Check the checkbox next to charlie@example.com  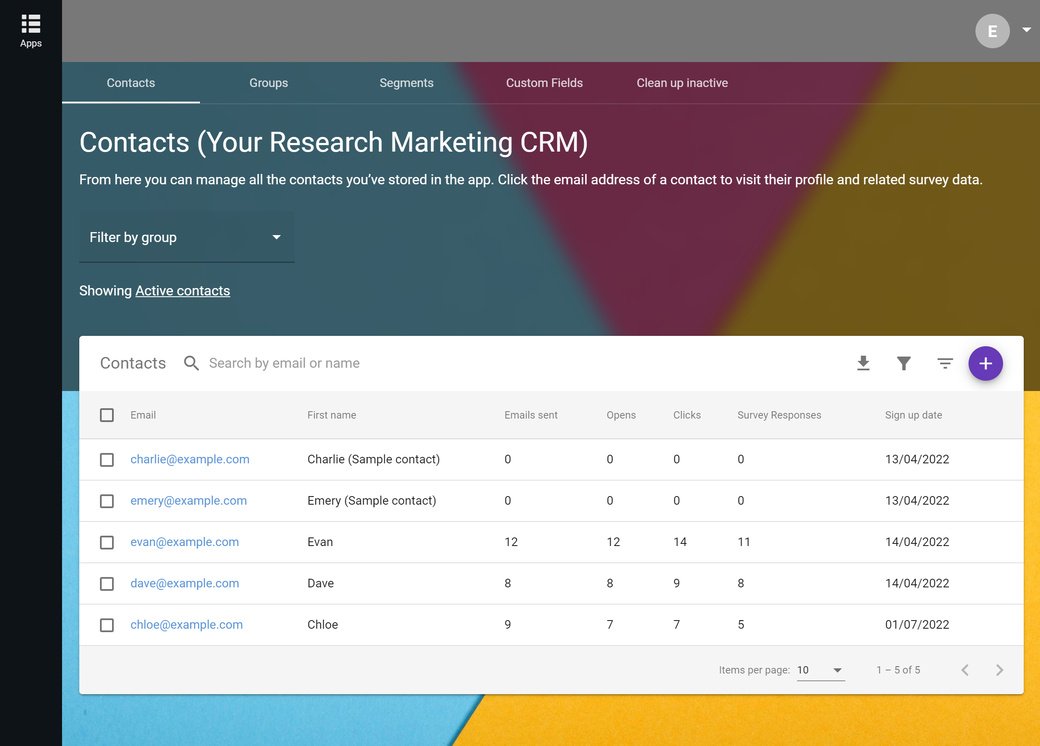[107, 459]
